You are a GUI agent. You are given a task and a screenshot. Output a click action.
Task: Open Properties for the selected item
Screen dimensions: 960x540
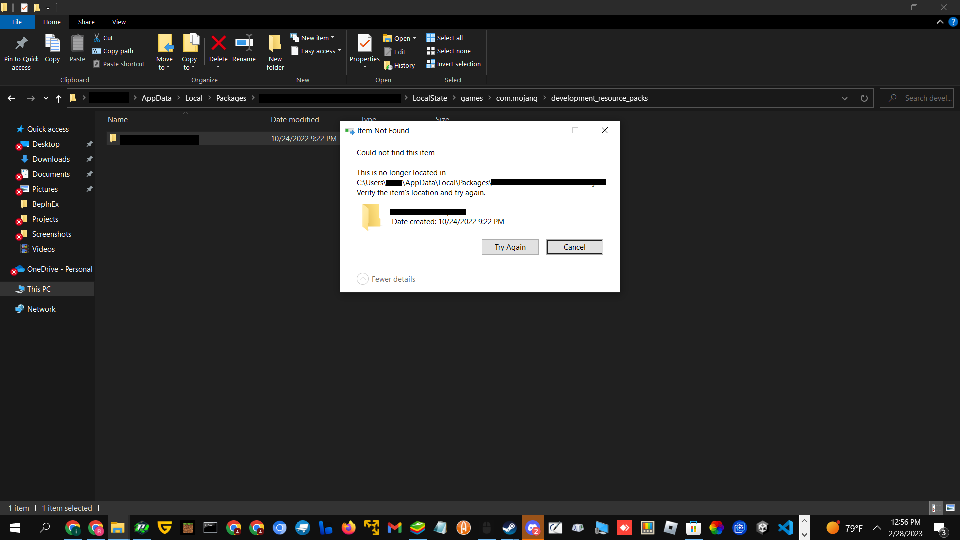click(x=364, y=49)
